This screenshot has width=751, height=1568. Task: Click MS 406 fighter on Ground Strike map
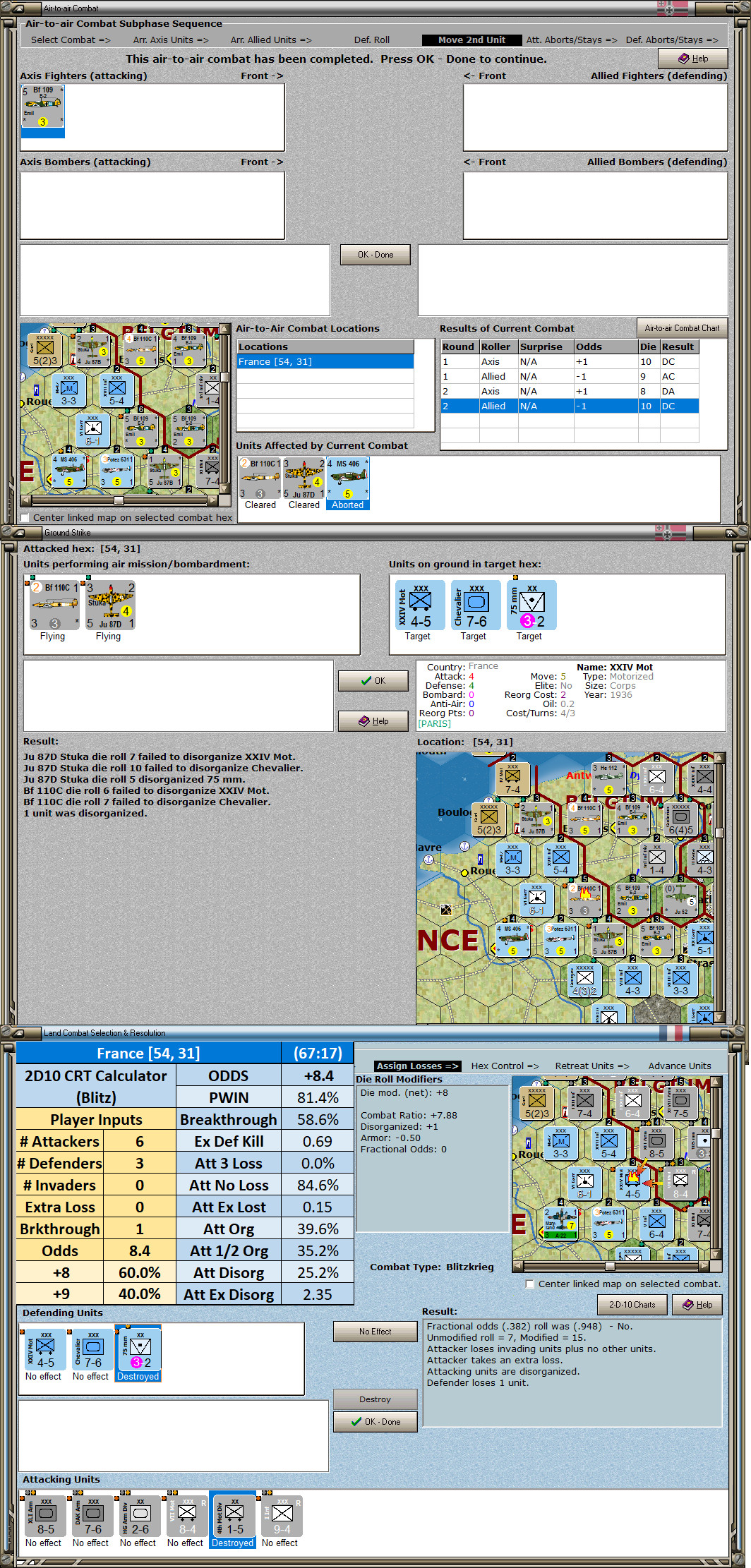pos(512,940)
